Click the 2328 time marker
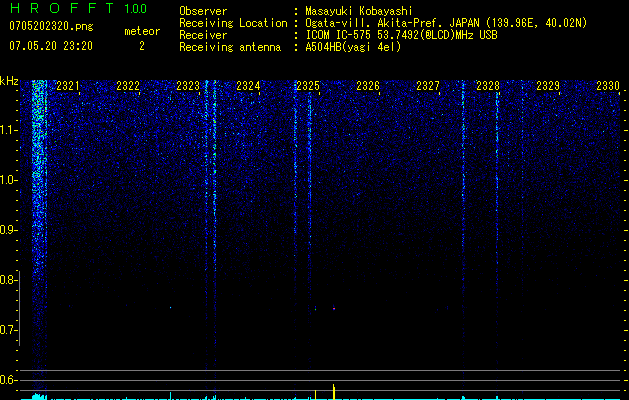629x400 pixels. 488,86
